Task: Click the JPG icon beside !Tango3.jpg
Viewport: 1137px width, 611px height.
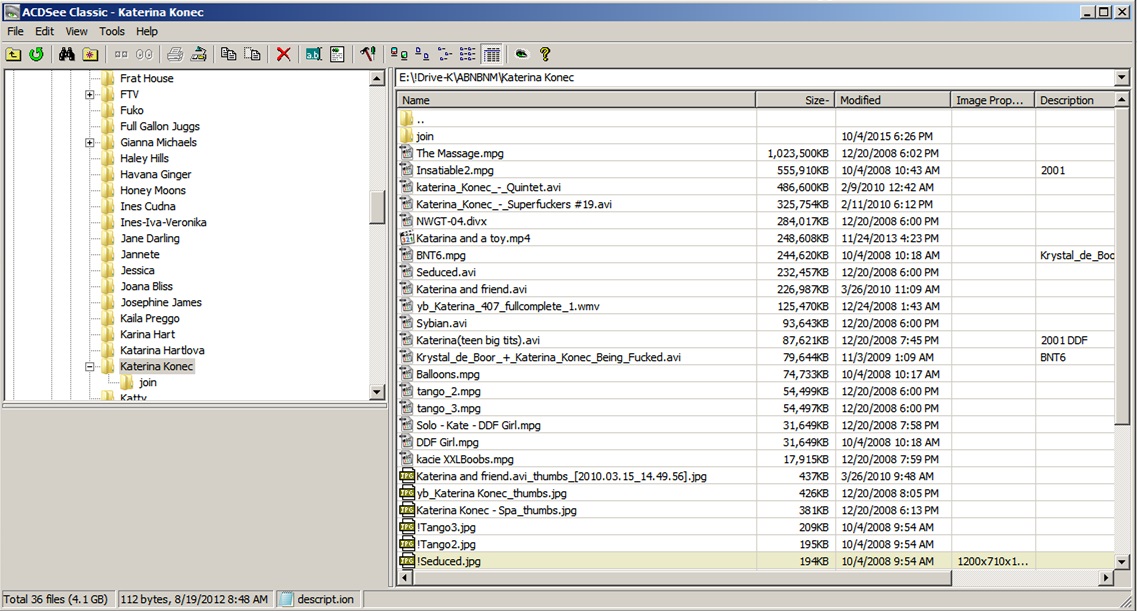Action: coord(407,527)
